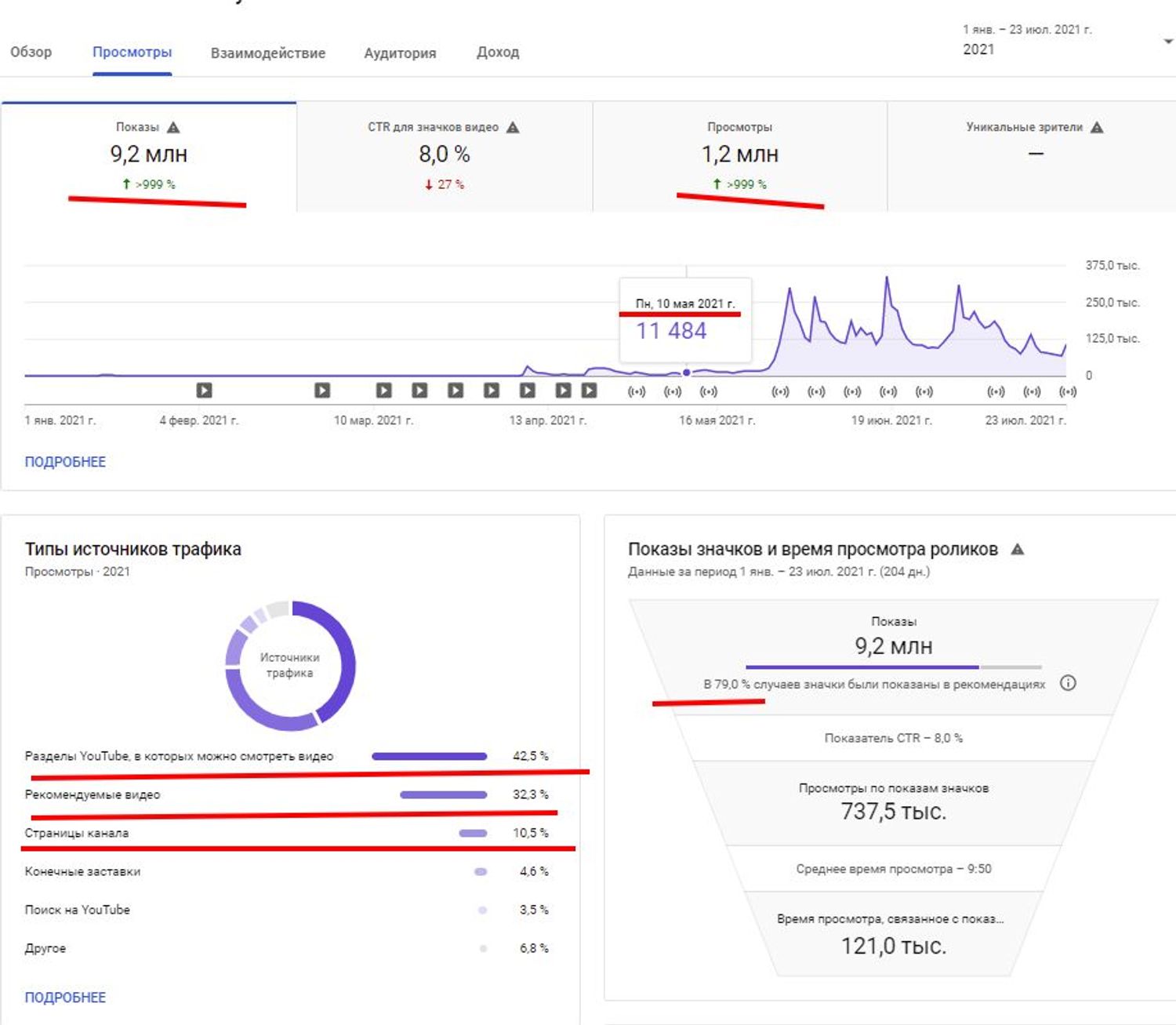The height and width of the screenshot is (1025, 1176).
Task: Open info icon next to 79,0 % recommendations text
Action: (1068, 683)
